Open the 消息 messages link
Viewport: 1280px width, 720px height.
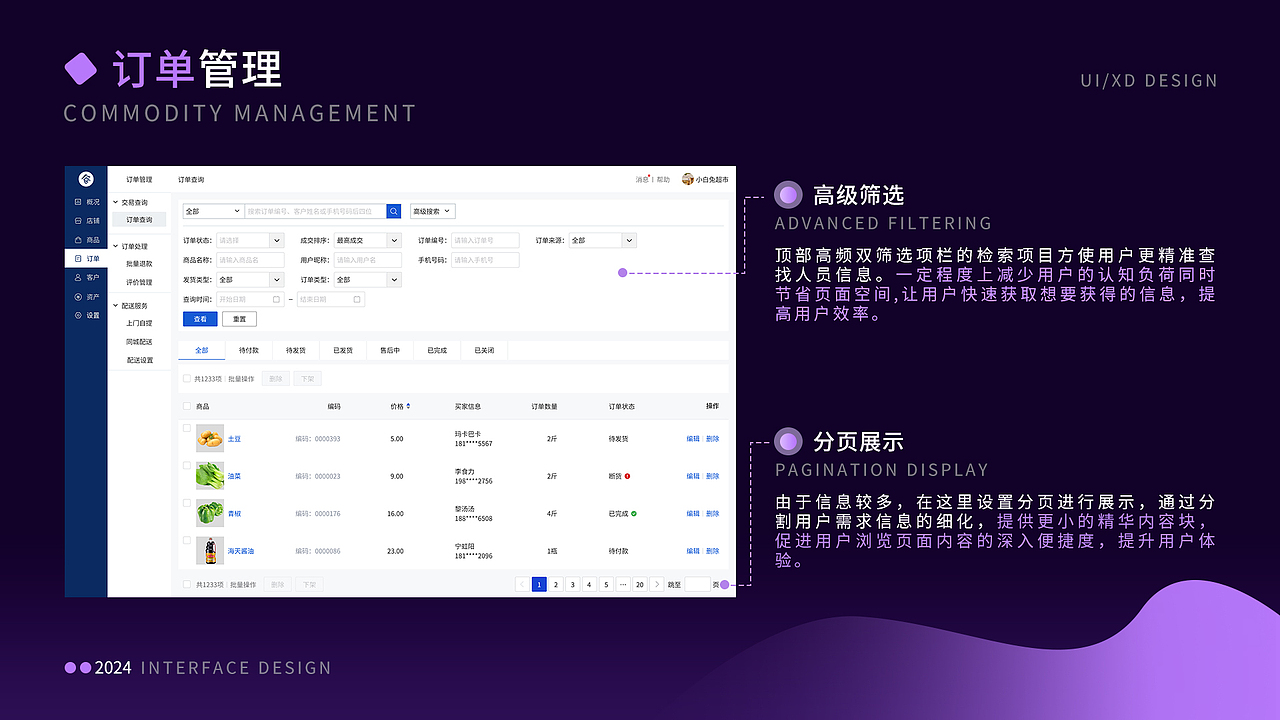(x=642, y=180)
